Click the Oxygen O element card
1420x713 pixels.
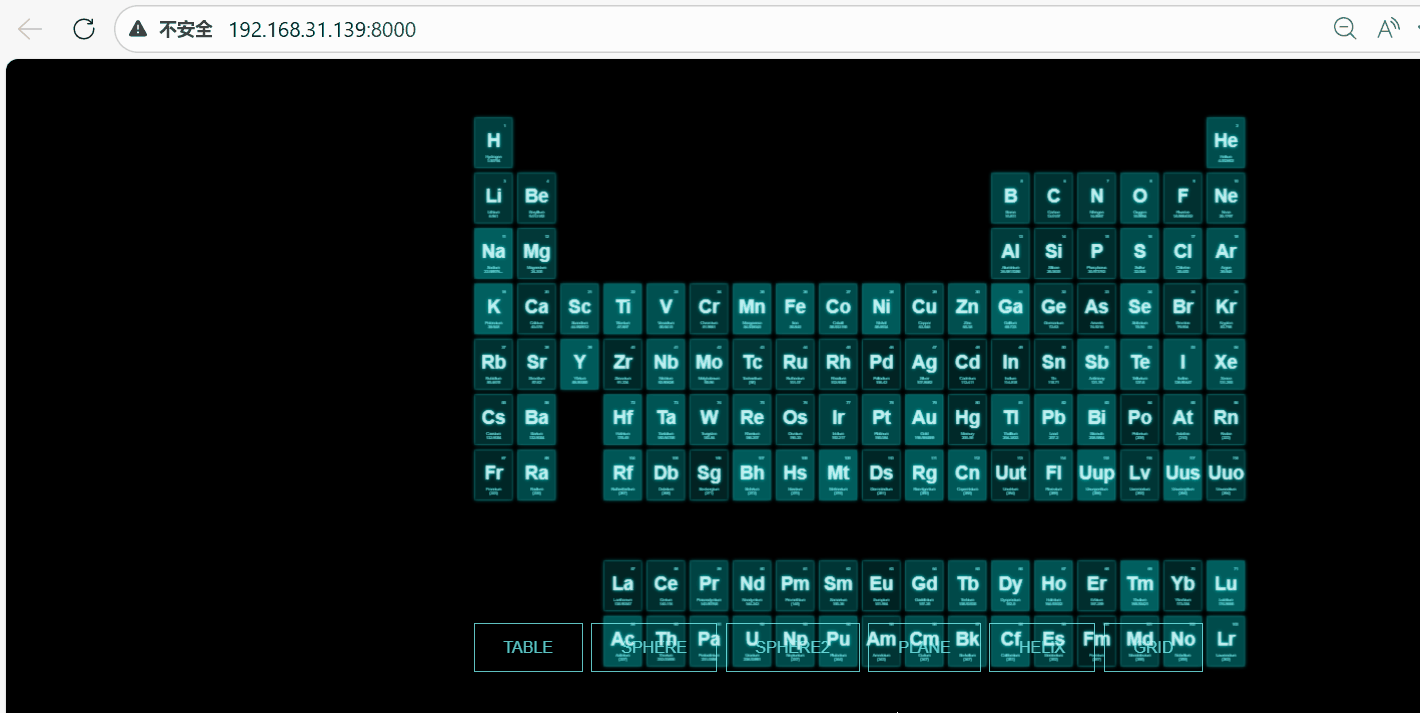pyautogui.click(x=1140, y=198)
